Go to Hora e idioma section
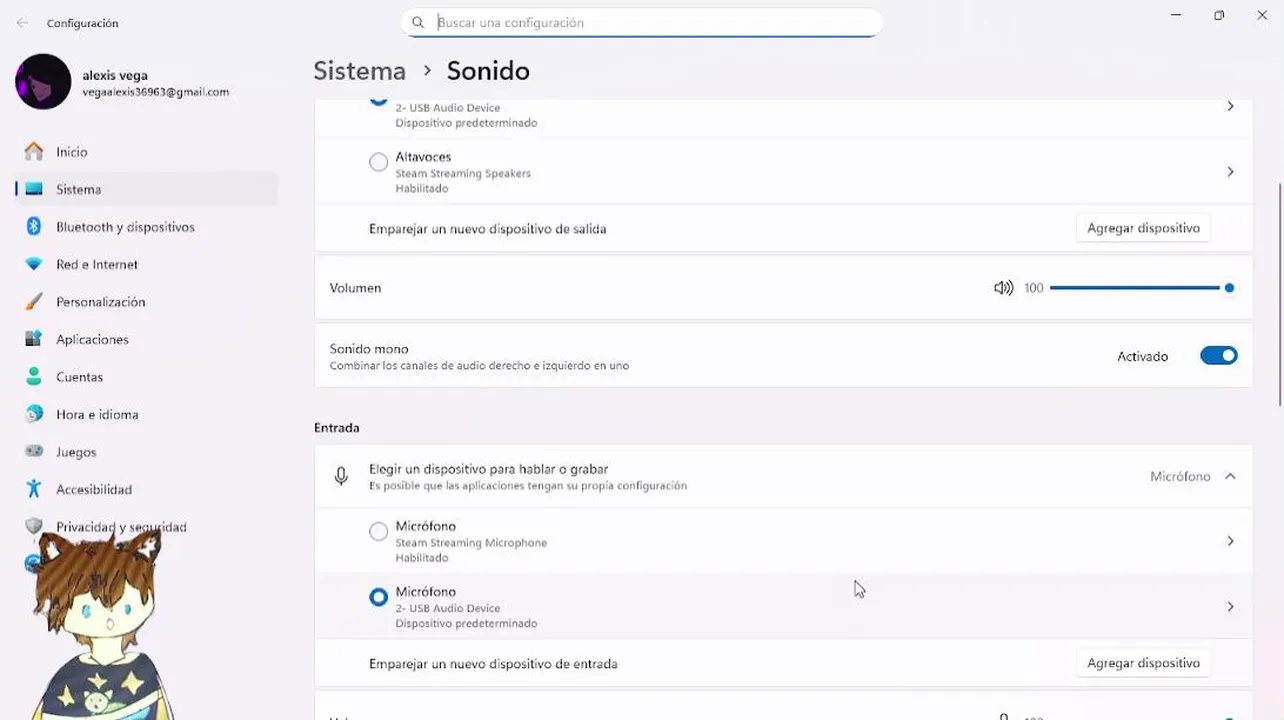This screenshot has height=720, width=1284. point(97,414)
